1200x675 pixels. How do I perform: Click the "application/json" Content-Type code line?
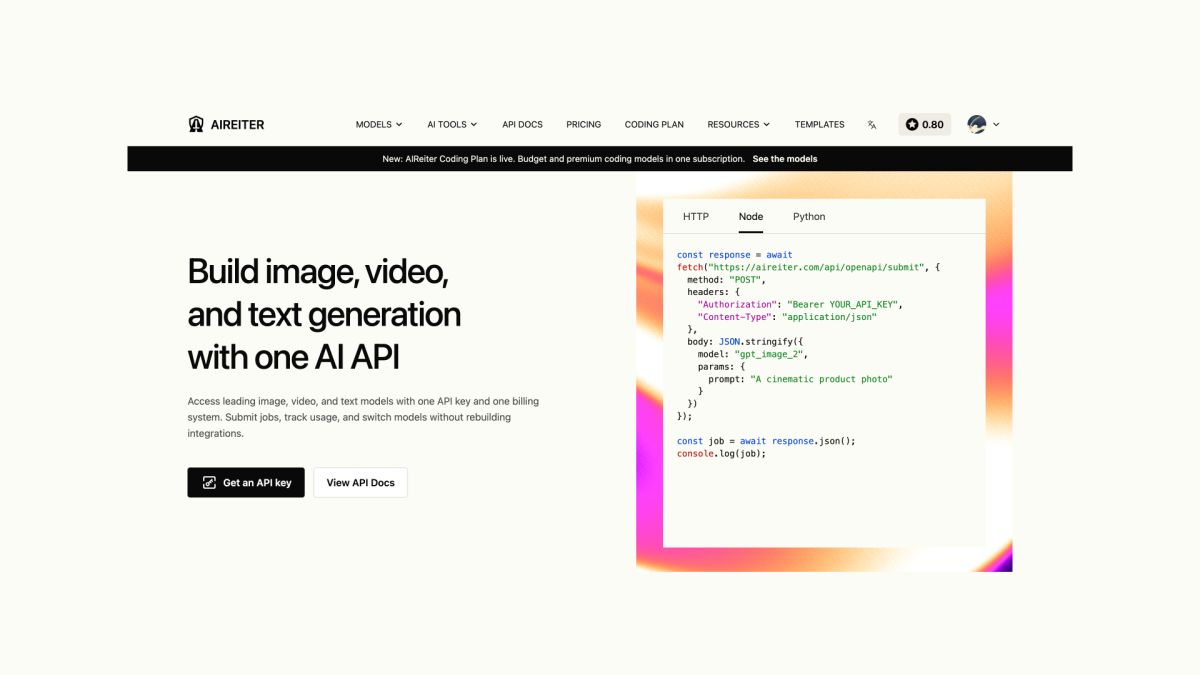pyautogui.click(x=787, y=317)
